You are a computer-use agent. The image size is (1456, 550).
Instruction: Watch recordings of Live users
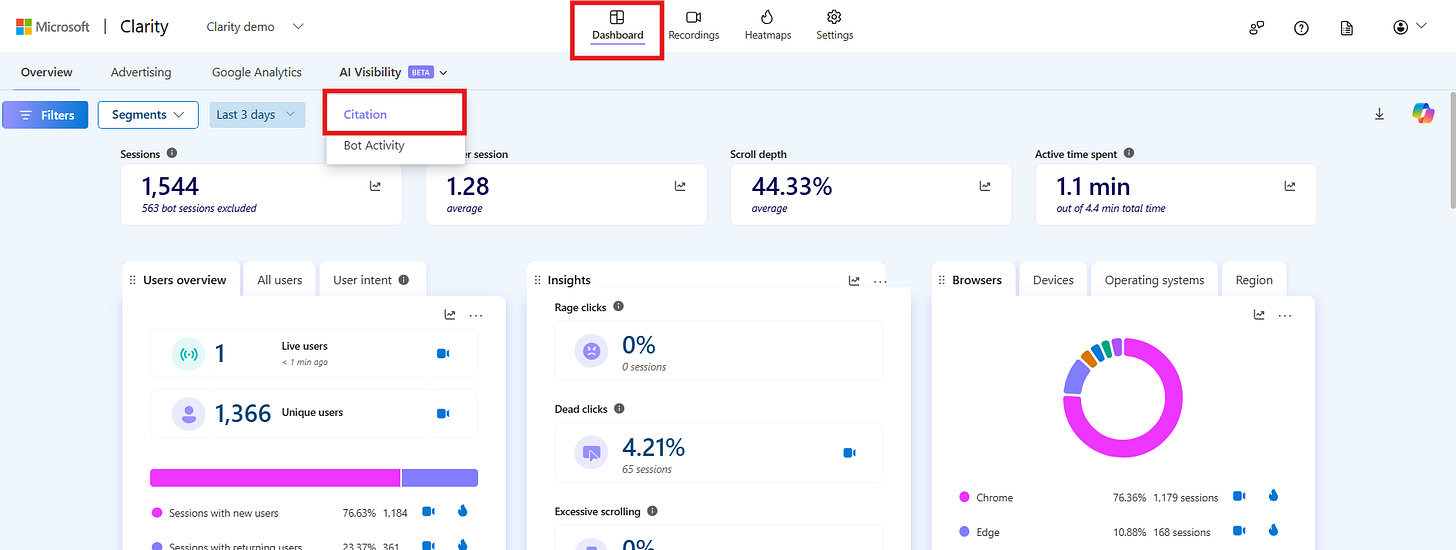(443, 354)
